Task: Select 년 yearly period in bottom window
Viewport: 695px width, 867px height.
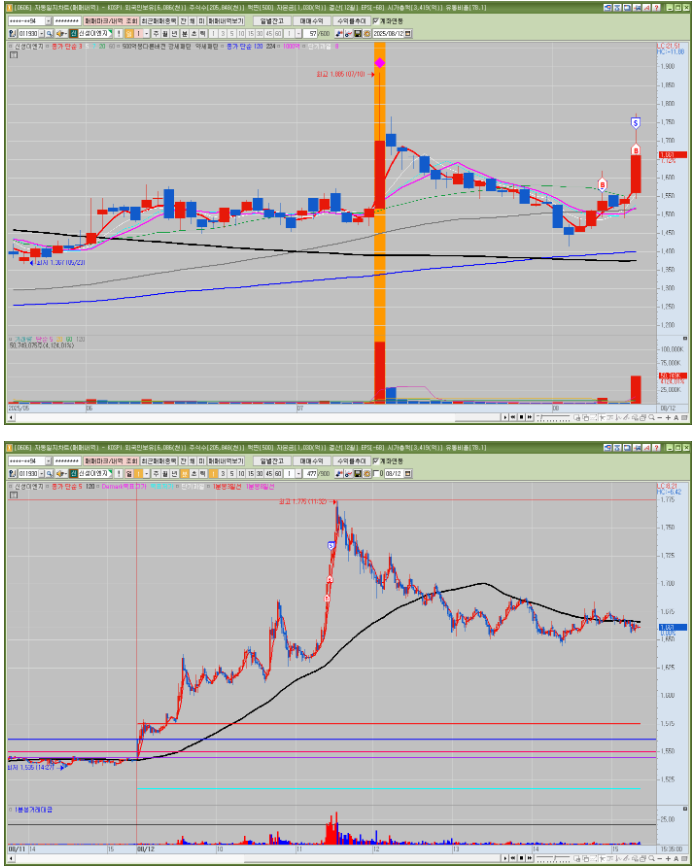Action: pos(174,474)
